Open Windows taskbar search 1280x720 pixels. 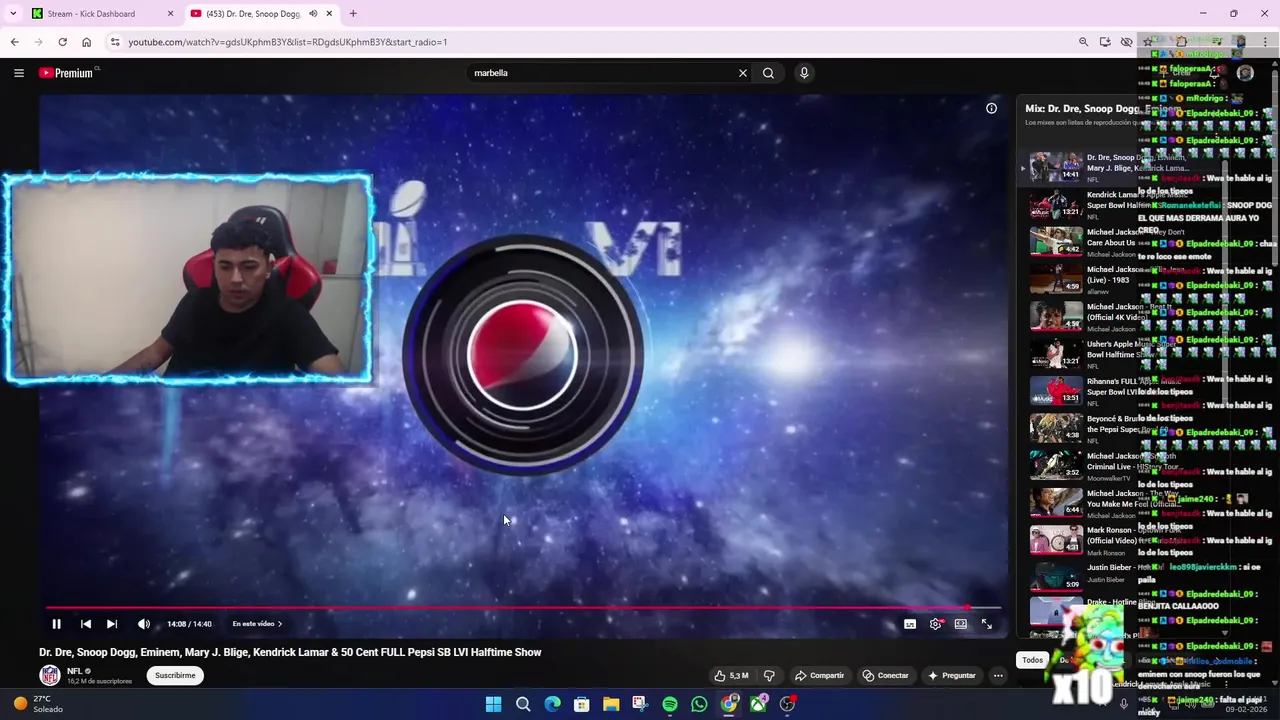point(523,705)
